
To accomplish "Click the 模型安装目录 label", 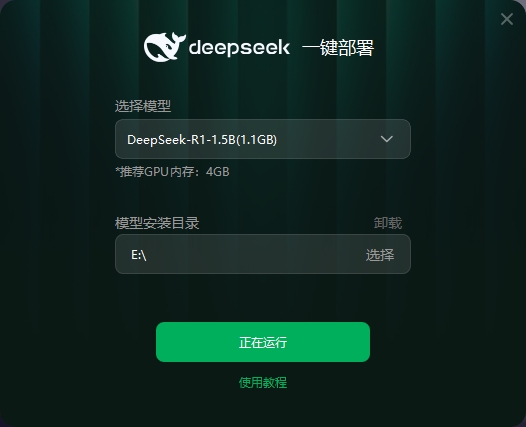I will 157,223.
